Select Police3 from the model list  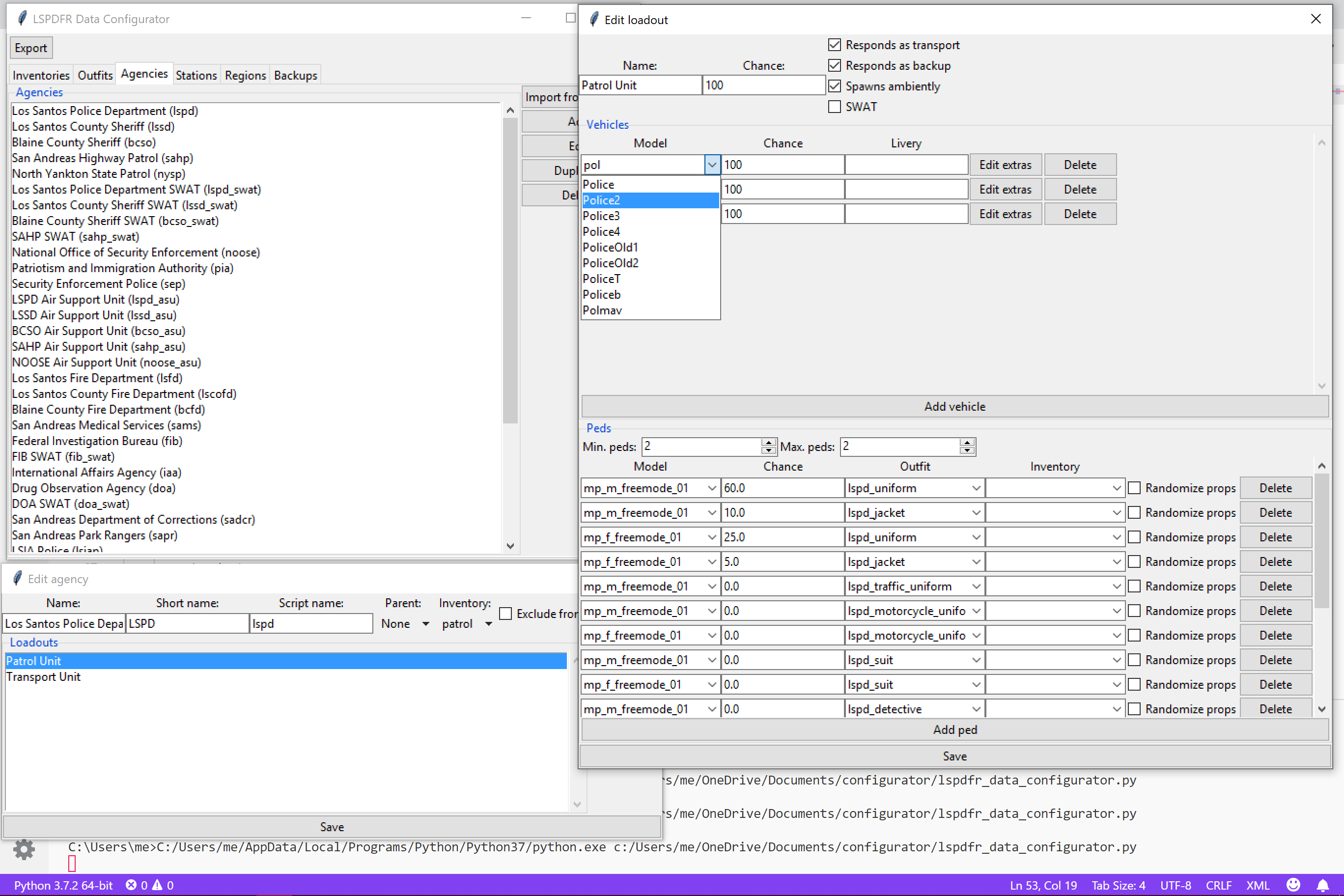(601, 216)
